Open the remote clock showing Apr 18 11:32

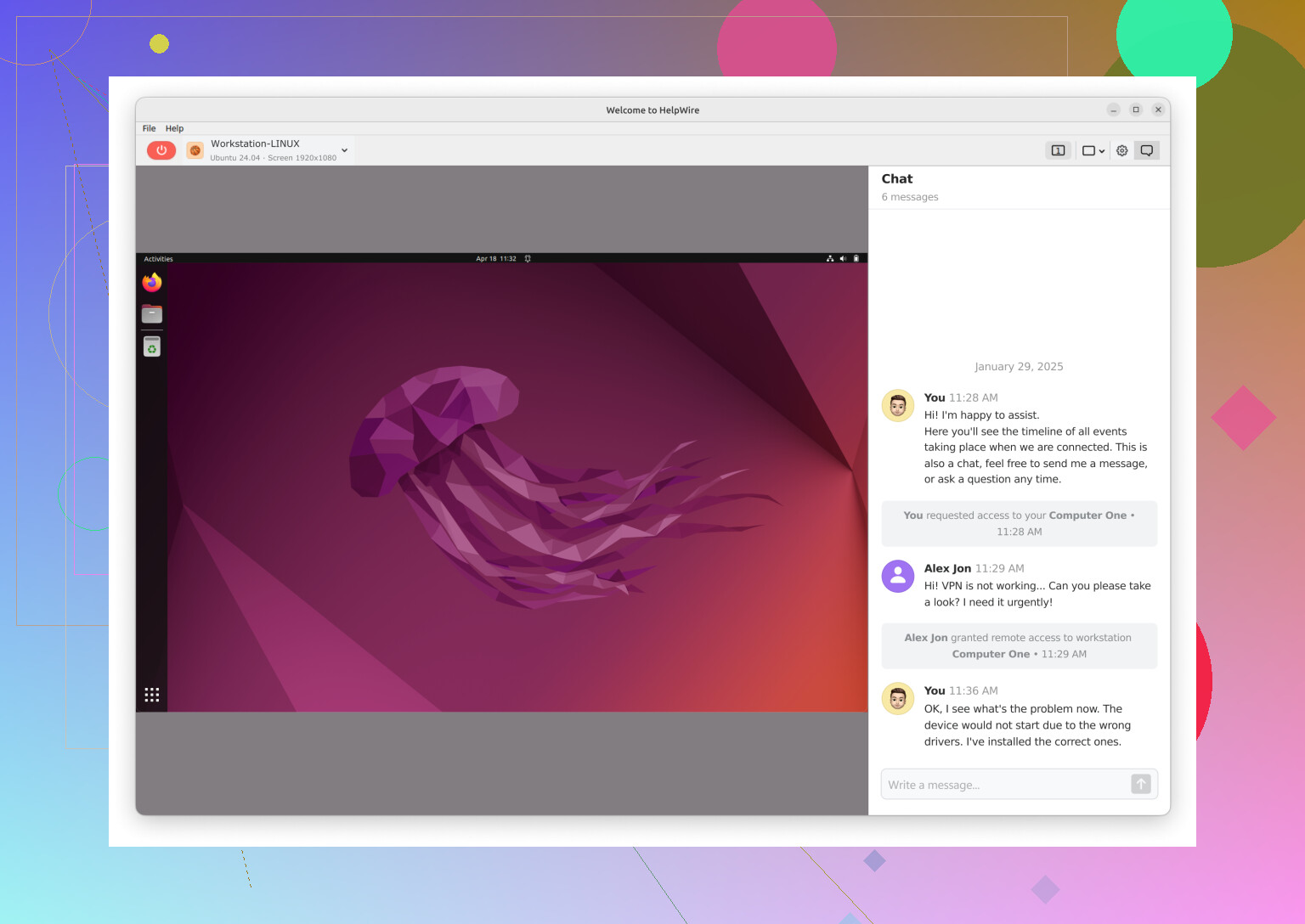(x=496, y=259)
